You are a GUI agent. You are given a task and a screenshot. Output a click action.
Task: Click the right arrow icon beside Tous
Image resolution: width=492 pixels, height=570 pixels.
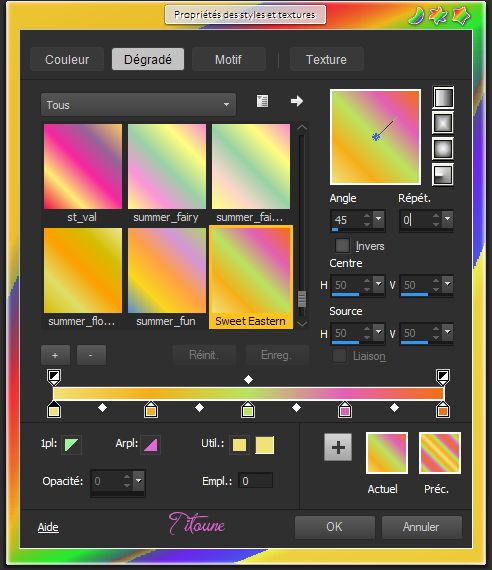coord(297,101)
